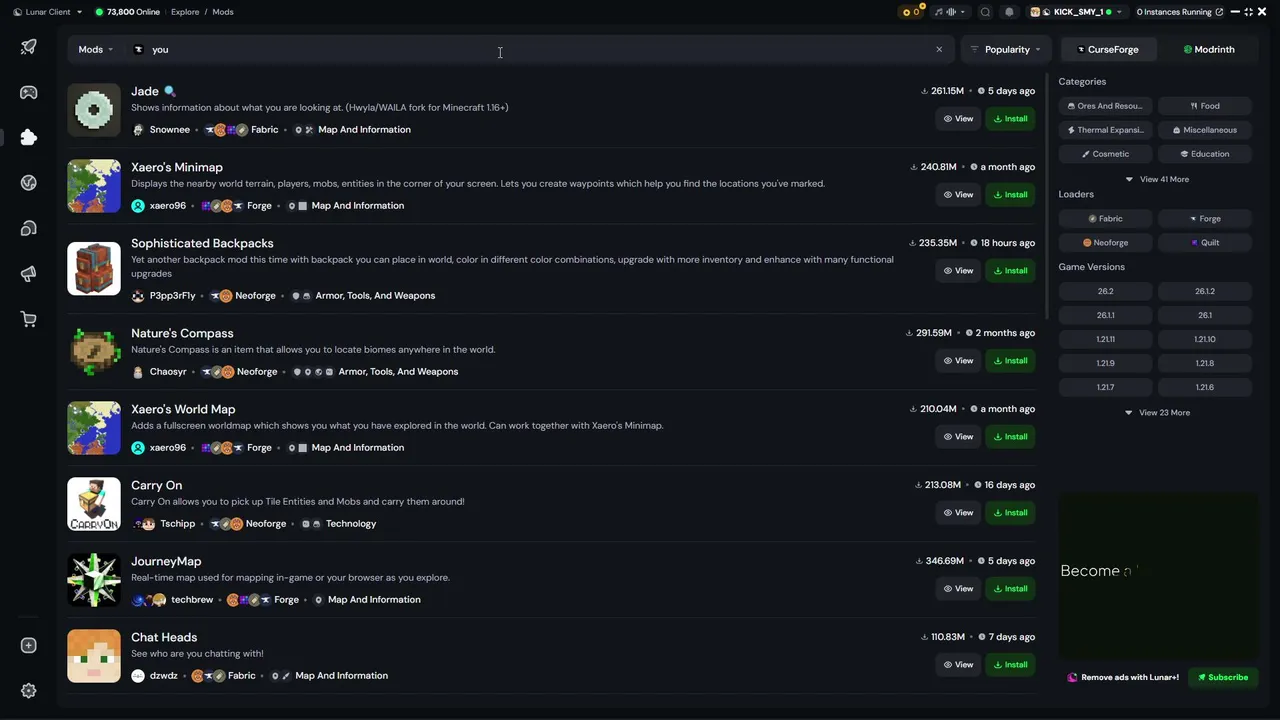
Task: Click the instances pop-out icon
Action: tap(1219, 12)
